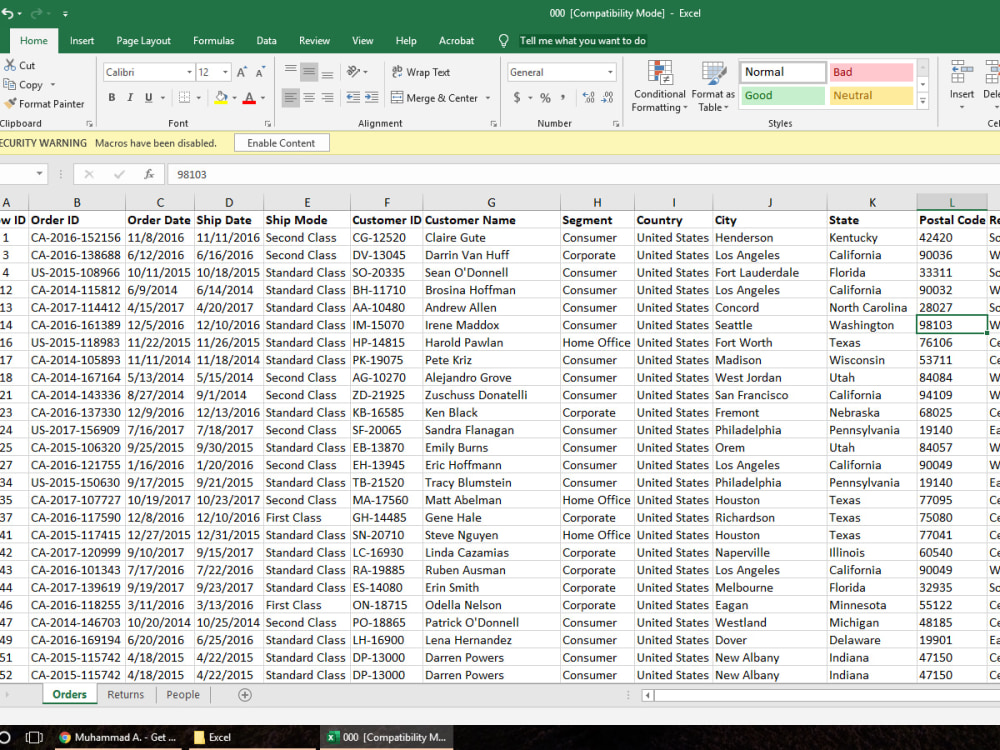This screenshot has width=1000, height=750.
Task: Click the Copy icon in Clipboard
Action: [x=10, y=84]
